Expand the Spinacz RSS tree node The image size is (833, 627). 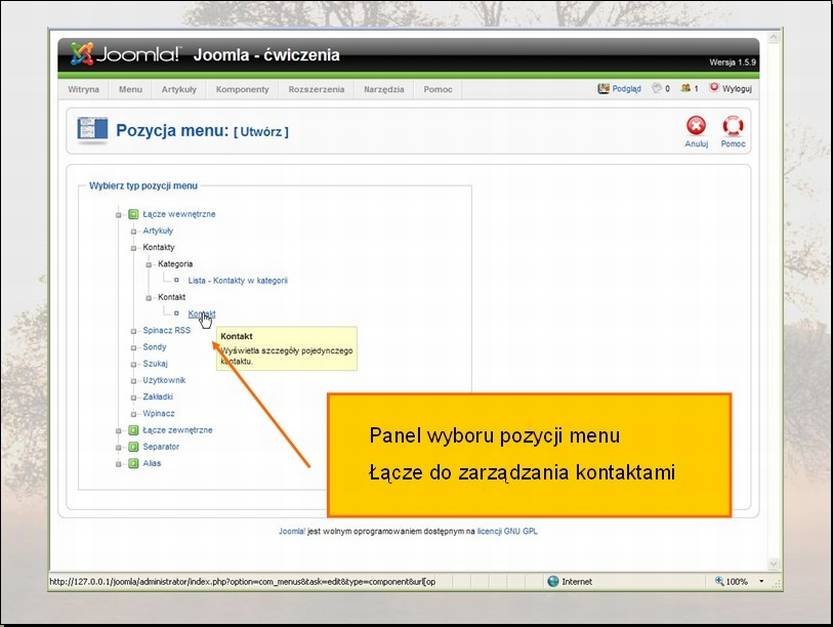[x=134, y=331]
